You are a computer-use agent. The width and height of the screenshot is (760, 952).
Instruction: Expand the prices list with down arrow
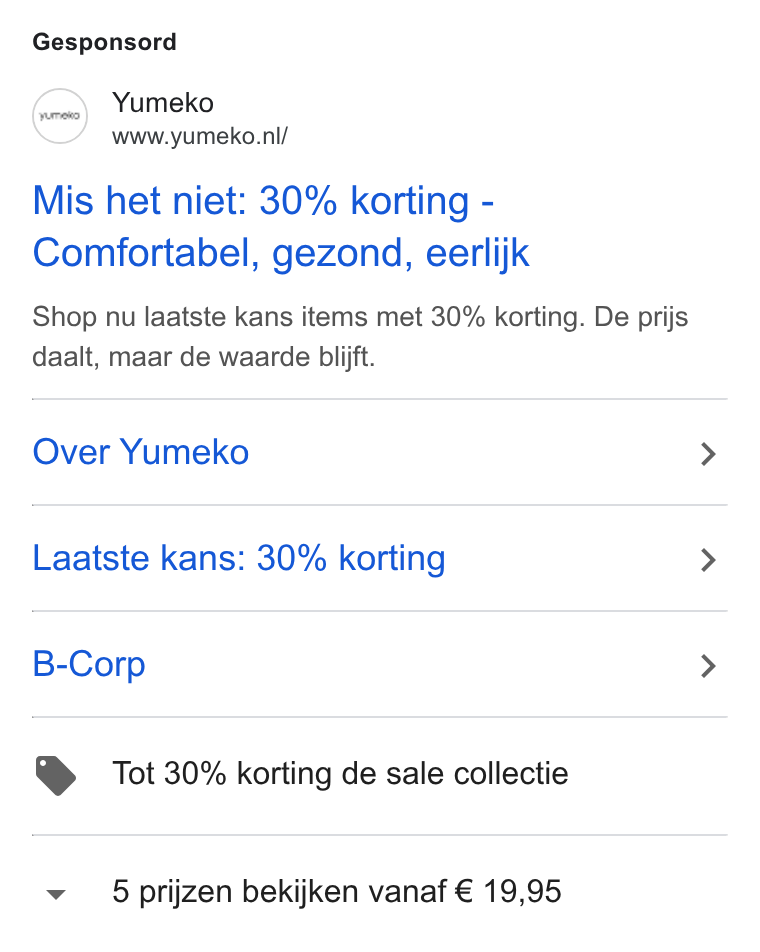(x=56, y=894)
